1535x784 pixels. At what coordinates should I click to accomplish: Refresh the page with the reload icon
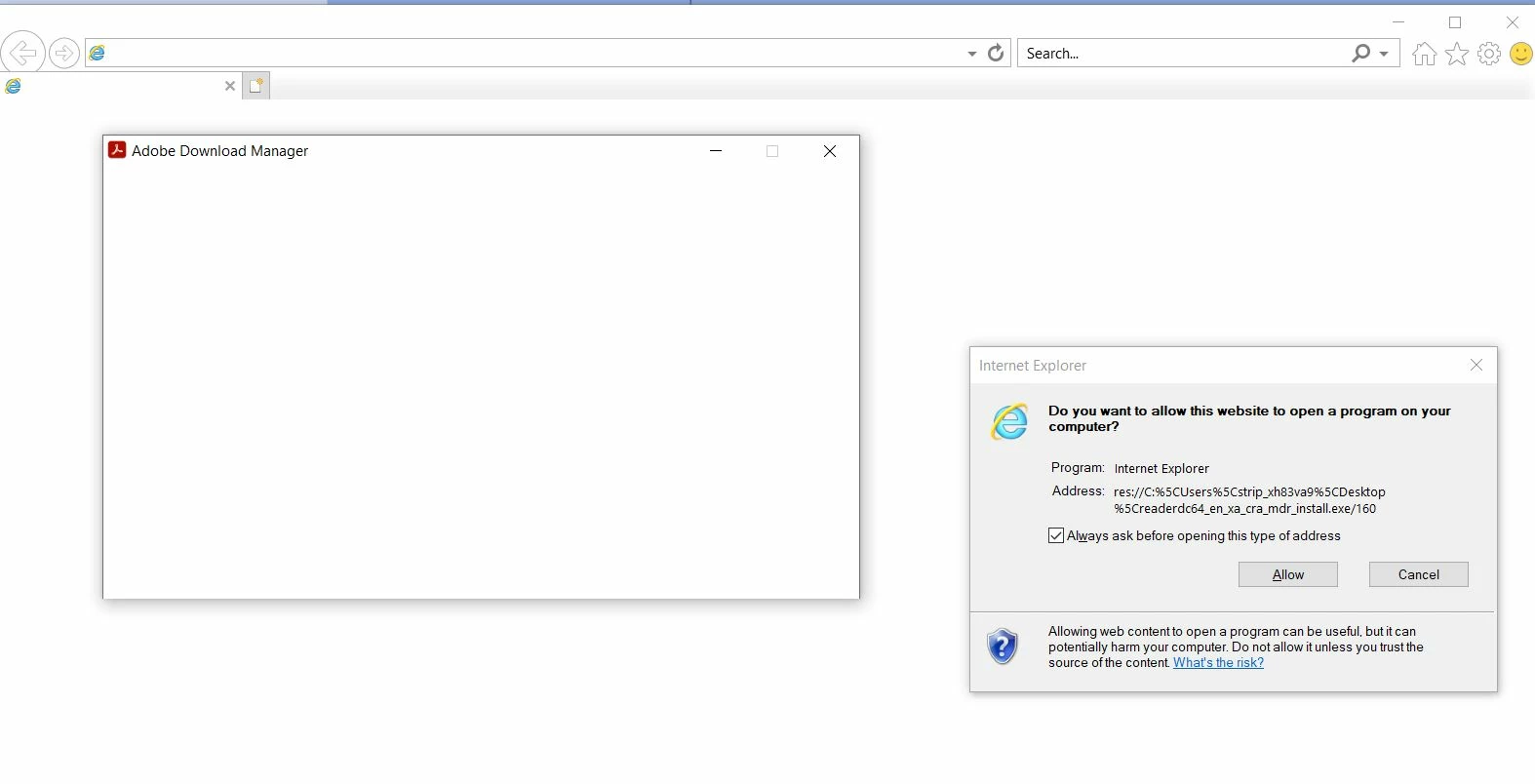pos(996,53)
